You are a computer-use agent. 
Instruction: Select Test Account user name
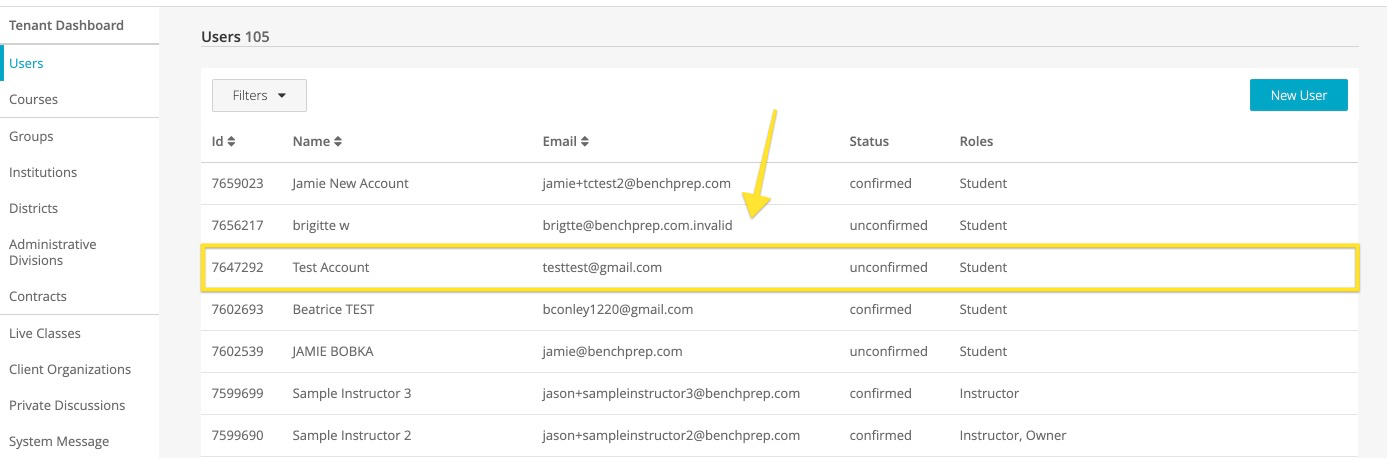(x=331, y=267)
